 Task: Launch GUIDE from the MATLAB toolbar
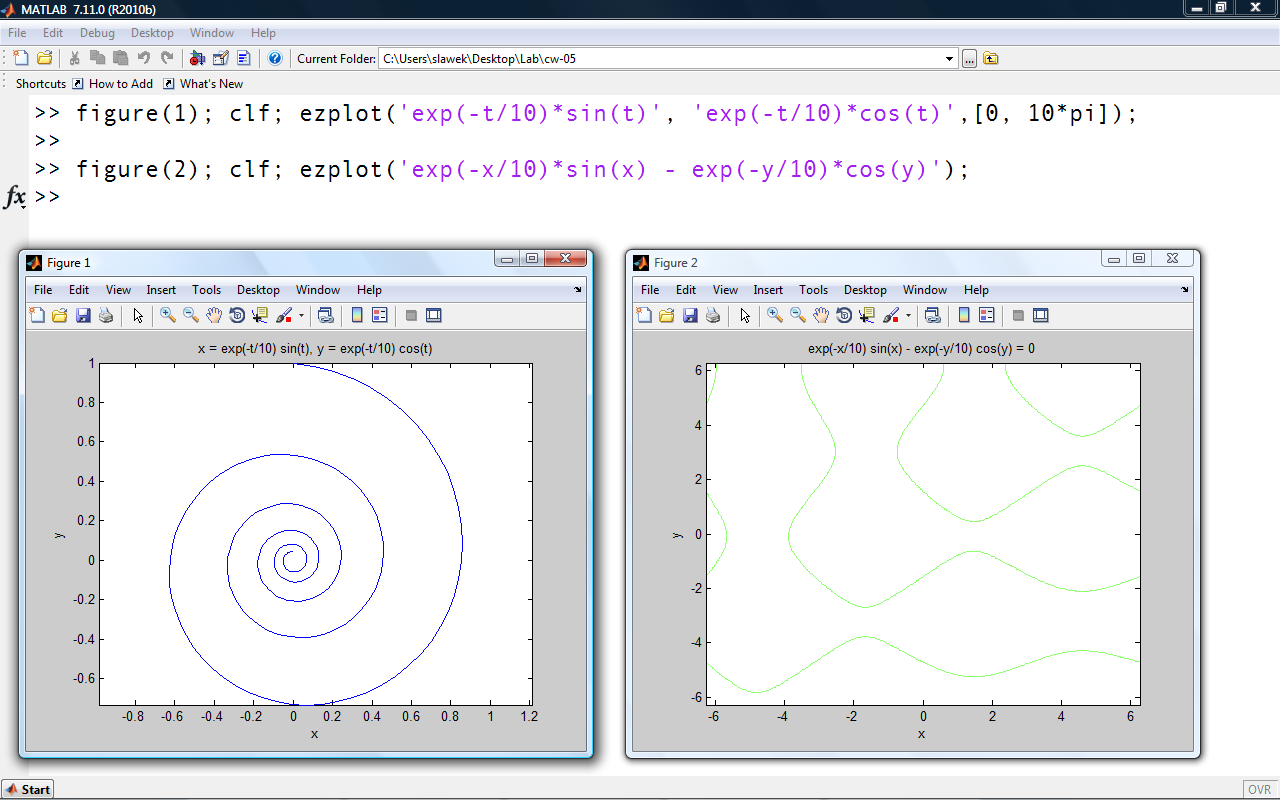pos(221,59)
